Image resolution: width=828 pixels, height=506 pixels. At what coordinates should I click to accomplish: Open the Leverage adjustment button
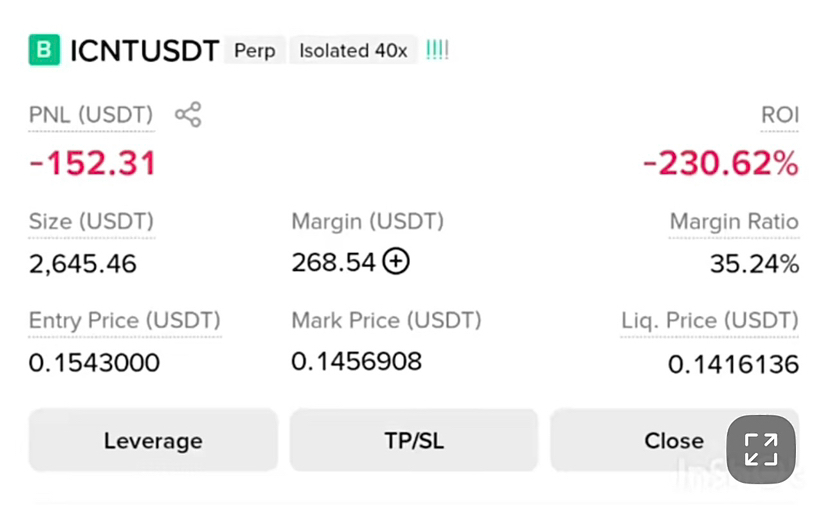[153, 440]
